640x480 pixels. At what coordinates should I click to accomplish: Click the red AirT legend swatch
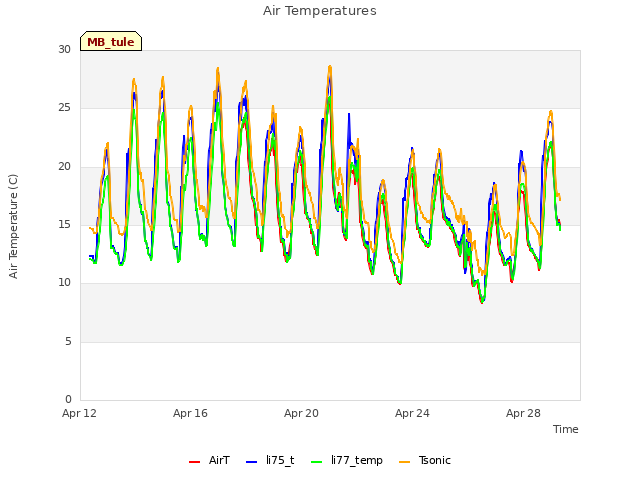click(x=195, y=462)
